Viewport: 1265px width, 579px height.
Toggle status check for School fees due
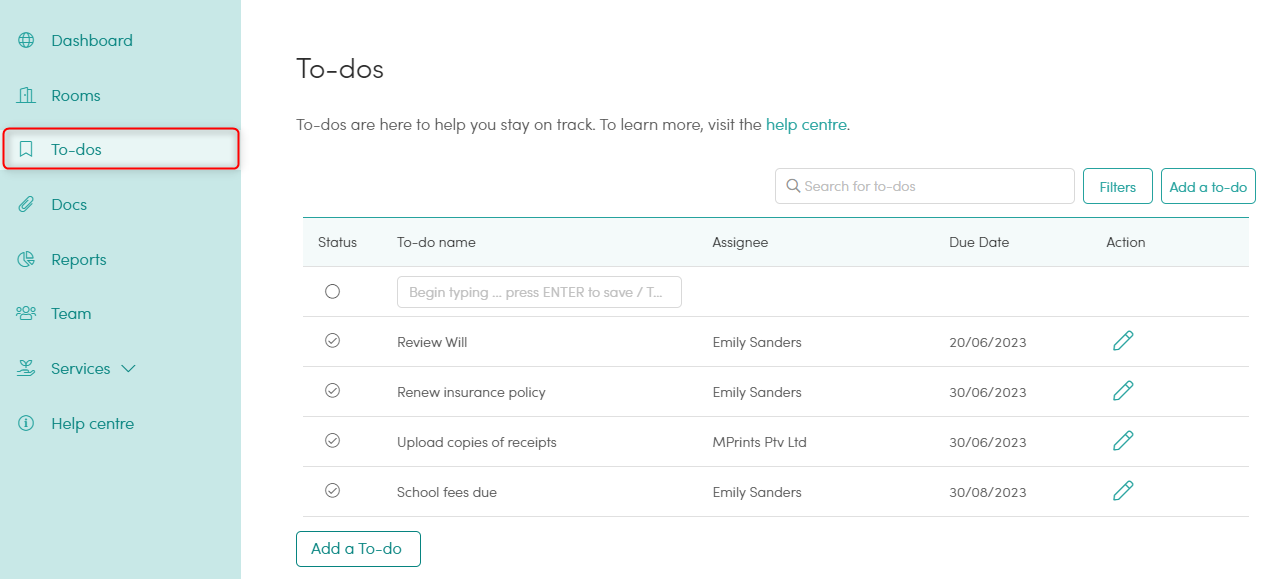click(332, 491)
